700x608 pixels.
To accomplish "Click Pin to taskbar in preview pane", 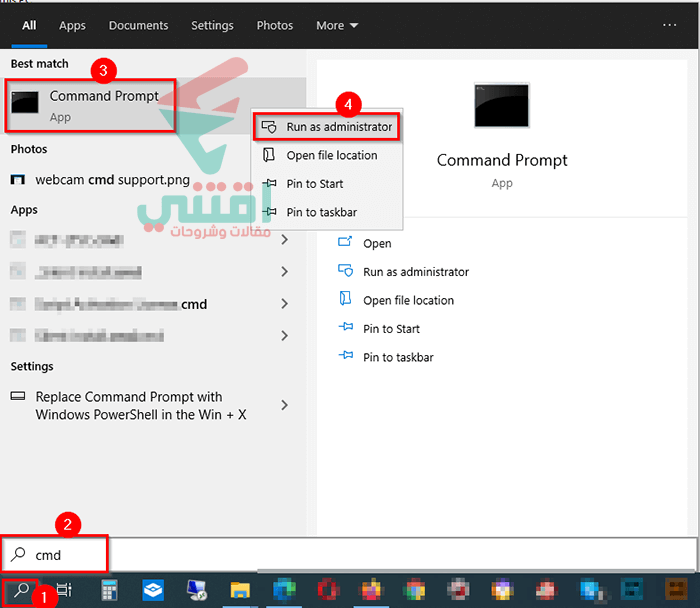I will pos(398,357).
